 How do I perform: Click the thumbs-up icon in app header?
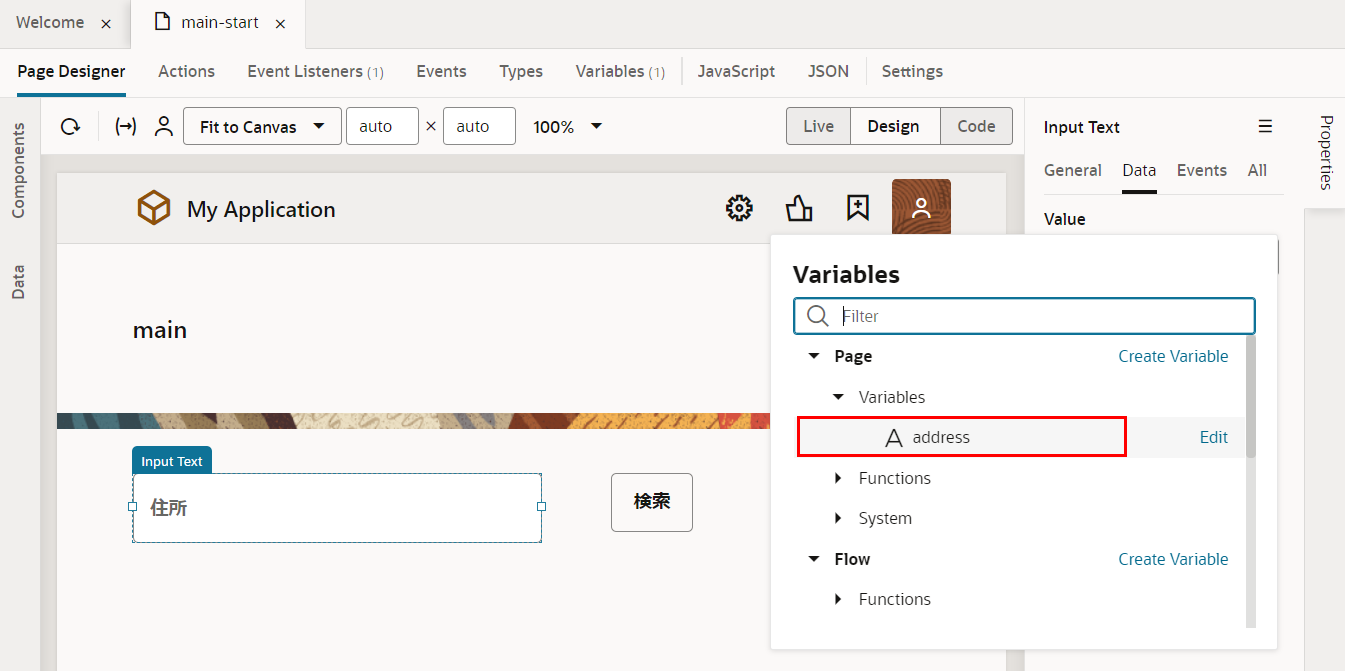799,208
